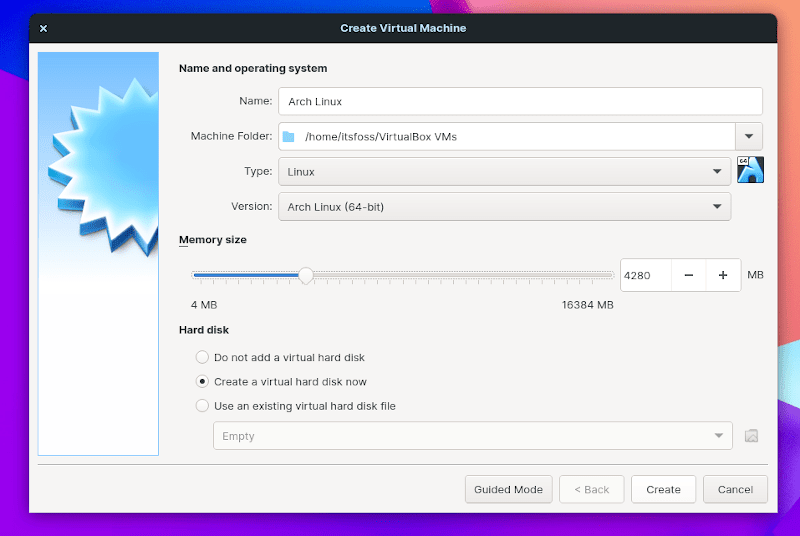
Task: Click the memory value field showing 4280
Action: tap(644, 275)
